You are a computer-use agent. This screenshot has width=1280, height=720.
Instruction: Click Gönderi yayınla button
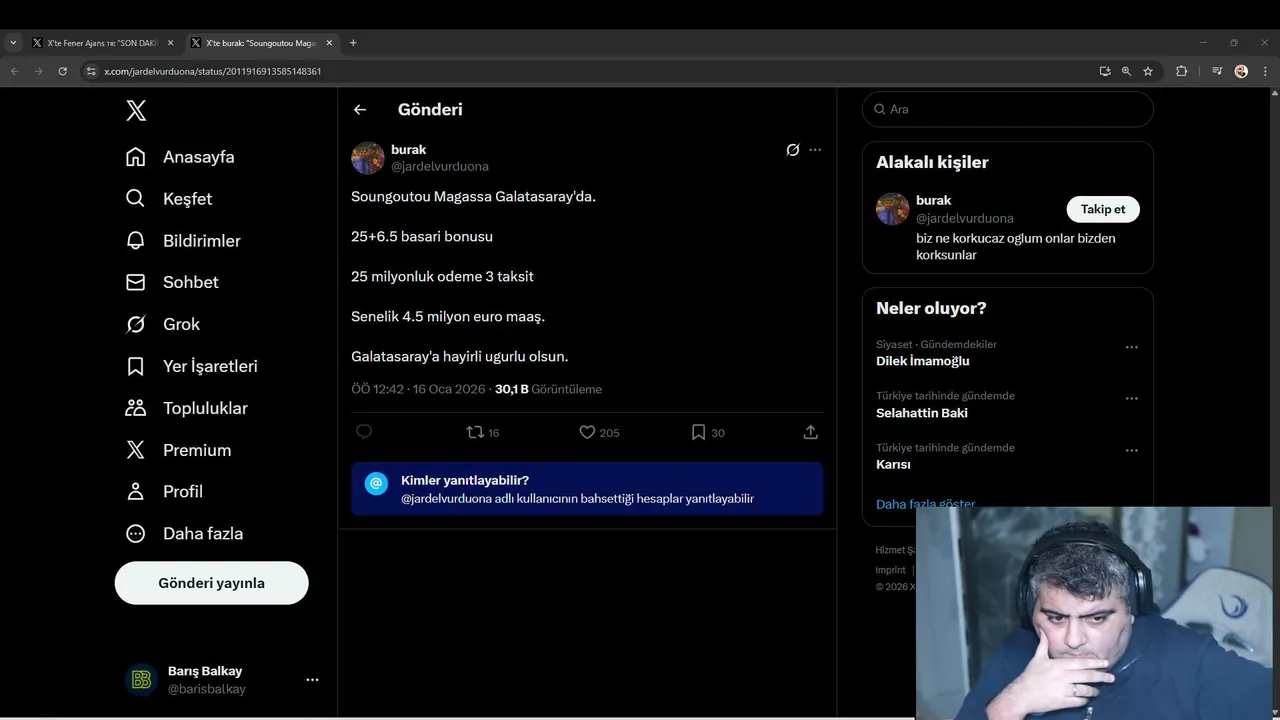[x=211, y=583]
